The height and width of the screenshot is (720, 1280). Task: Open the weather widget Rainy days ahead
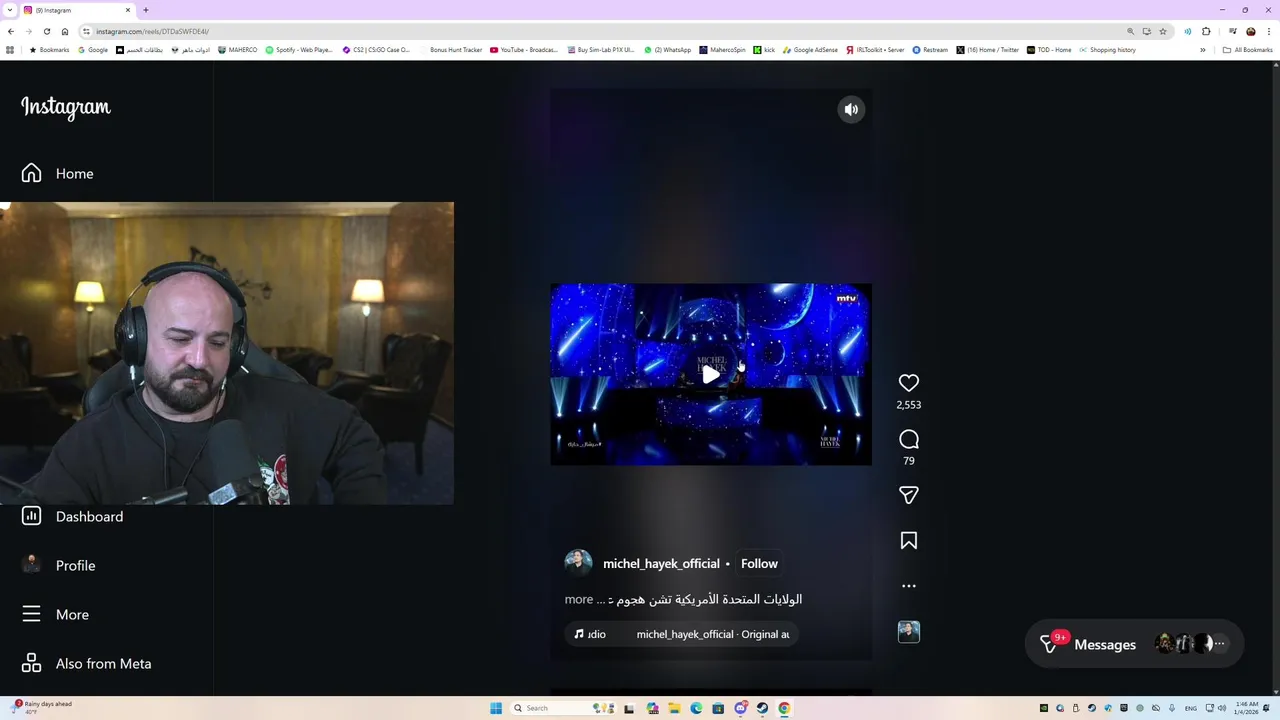click(x=42, y=707)
